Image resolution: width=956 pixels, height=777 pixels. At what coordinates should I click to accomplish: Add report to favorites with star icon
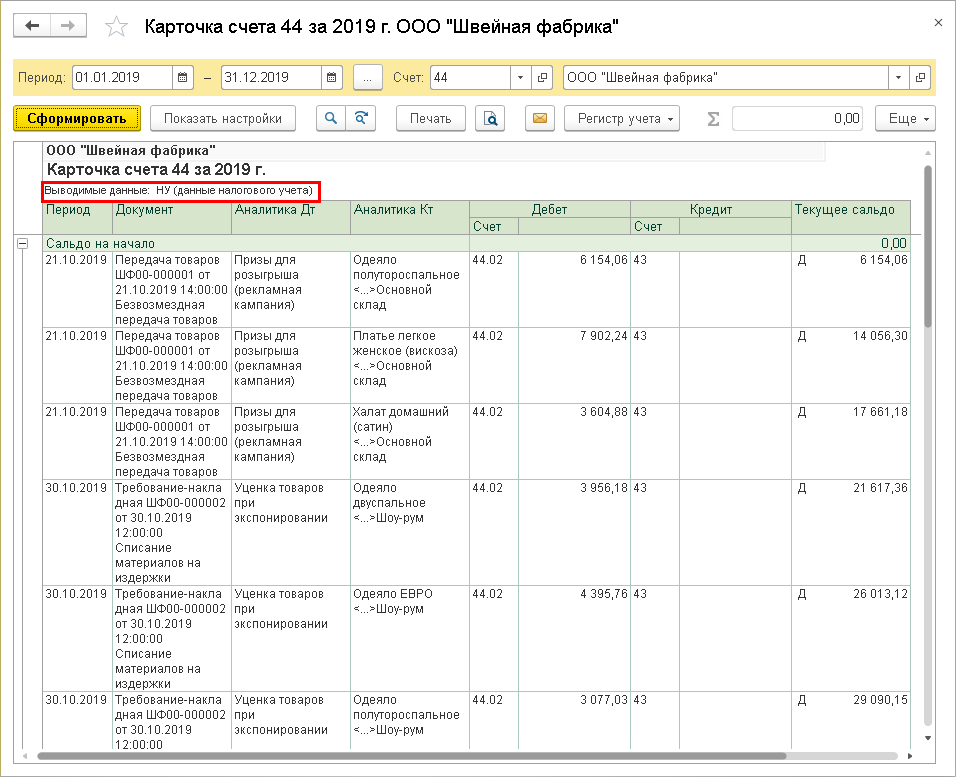117,27
